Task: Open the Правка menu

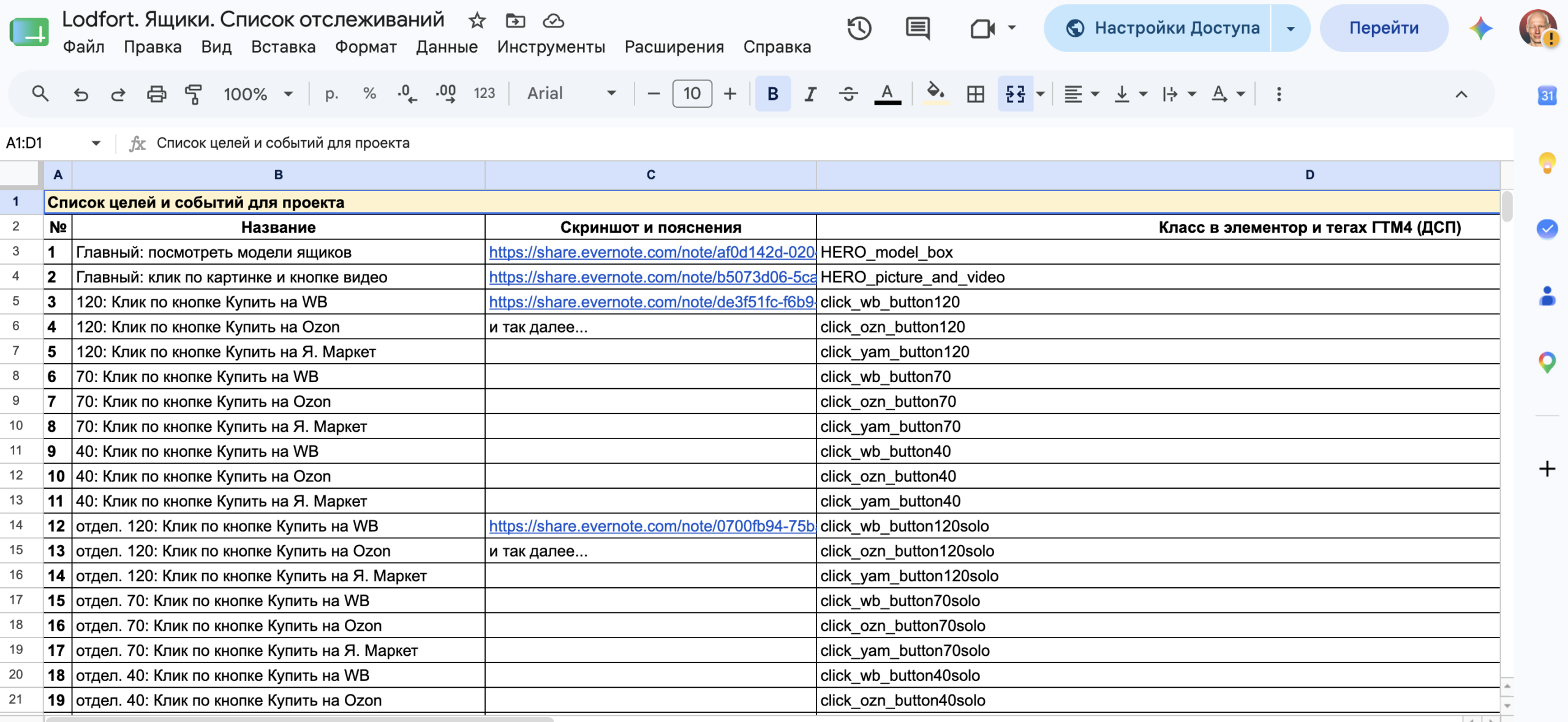Action: 153,47
